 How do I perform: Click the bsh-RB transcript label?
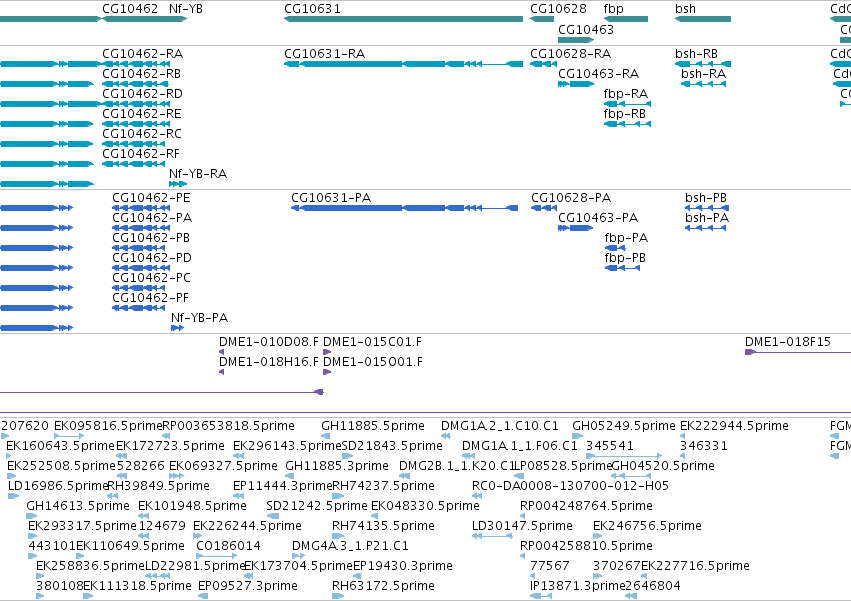[x=696, y=54]
